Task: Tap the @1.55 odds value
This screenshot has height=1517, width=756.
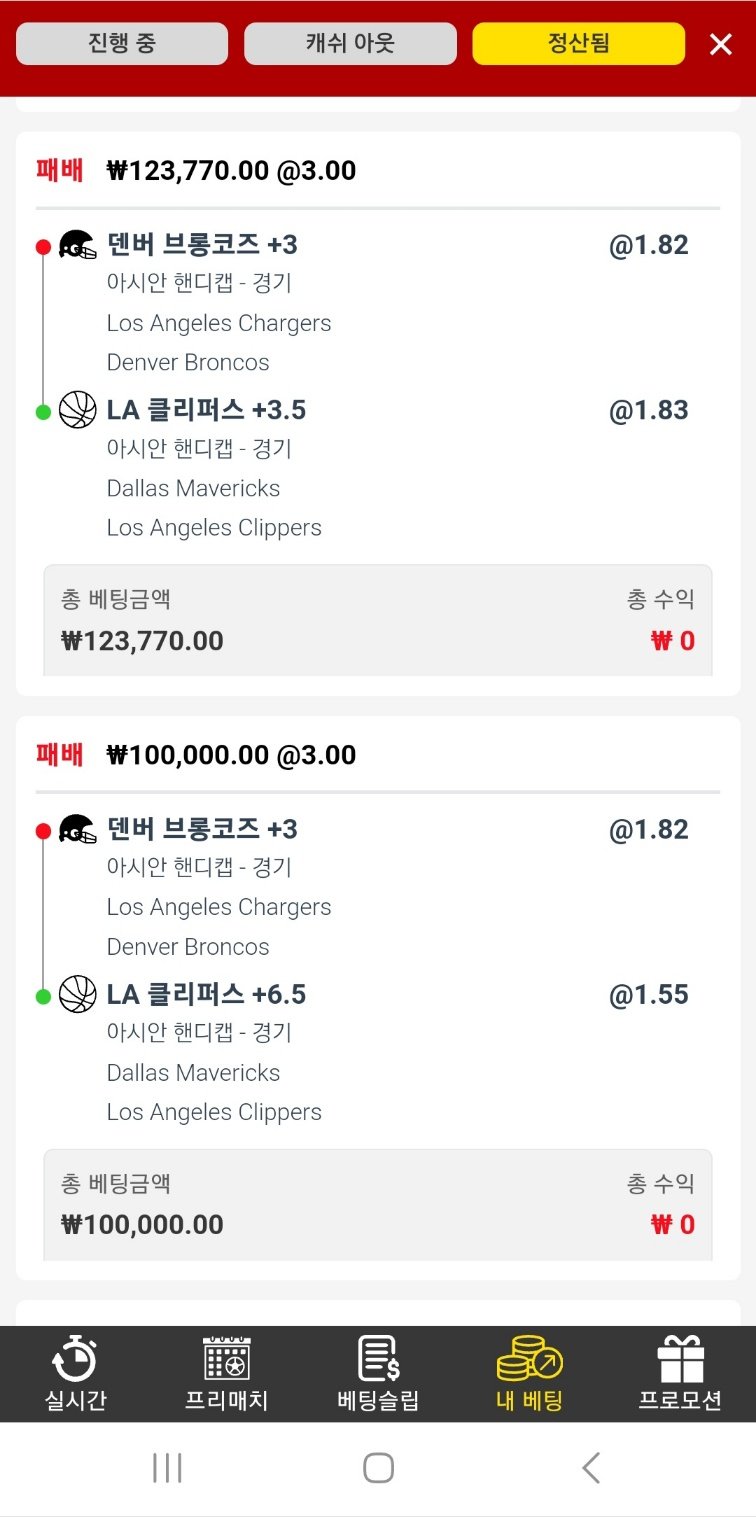Action: coord(648,995)
